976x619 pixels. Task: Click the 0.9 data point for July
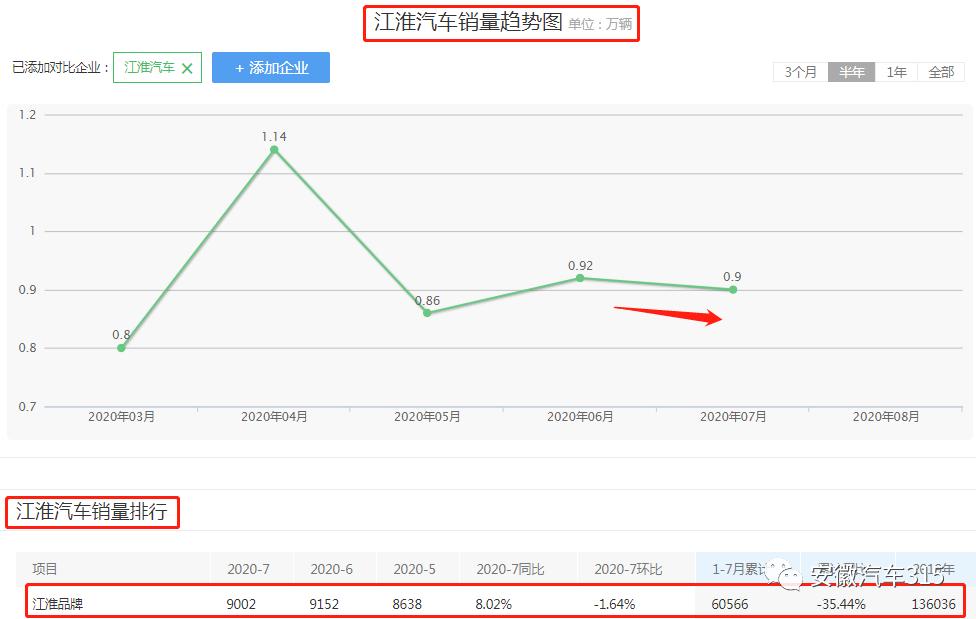click(735, 288)
